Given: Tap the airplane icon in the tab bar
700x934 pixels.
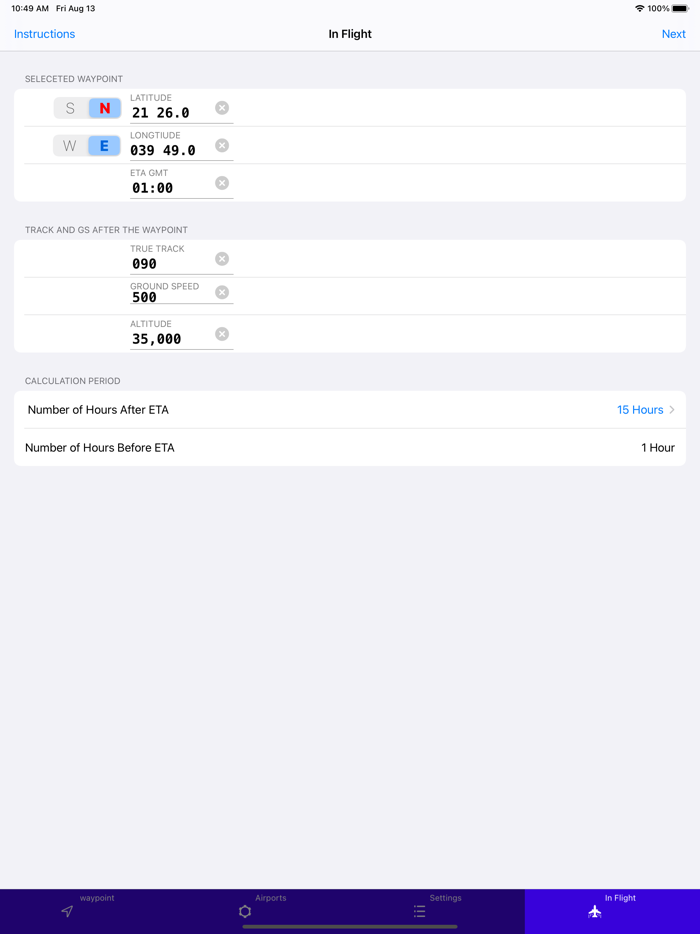Looking at the screenshot, I should (x=595, y=911).
